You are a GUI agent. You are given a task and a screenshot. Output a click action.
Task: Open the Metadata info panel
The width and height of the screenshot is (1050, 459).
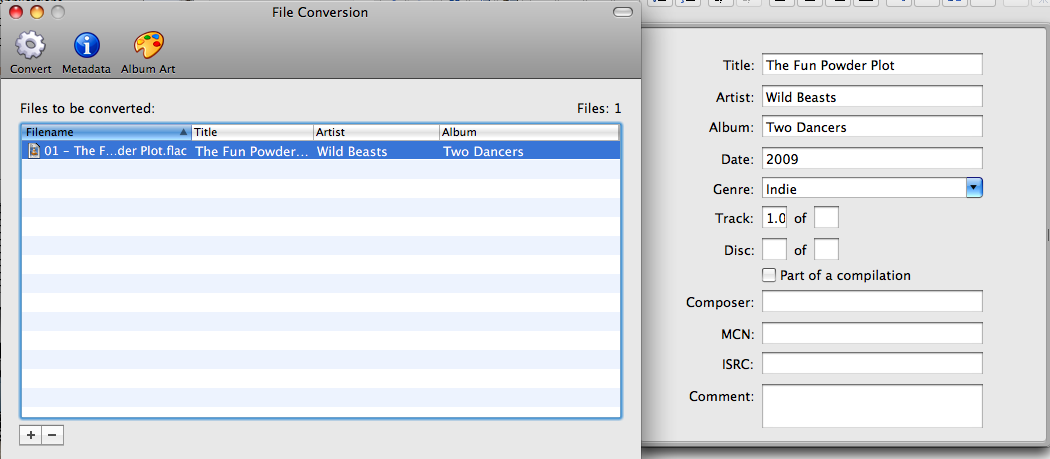click(x=87, y=46)
